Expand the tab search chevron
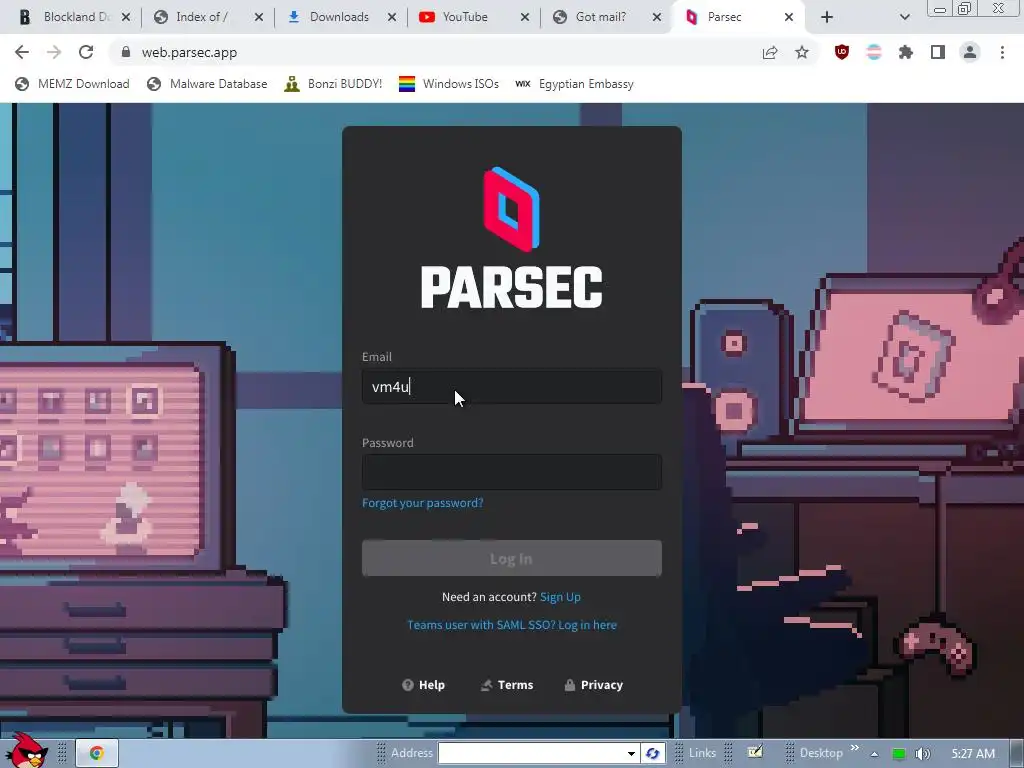1024x768 pixels. pos(904,17)
